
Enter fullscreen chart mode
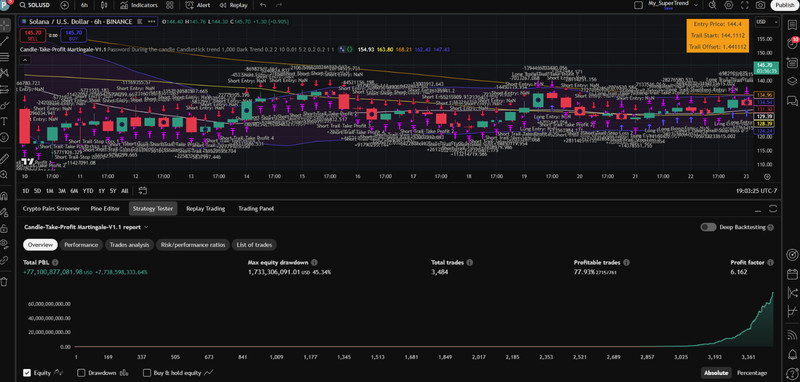pos(744,5)
